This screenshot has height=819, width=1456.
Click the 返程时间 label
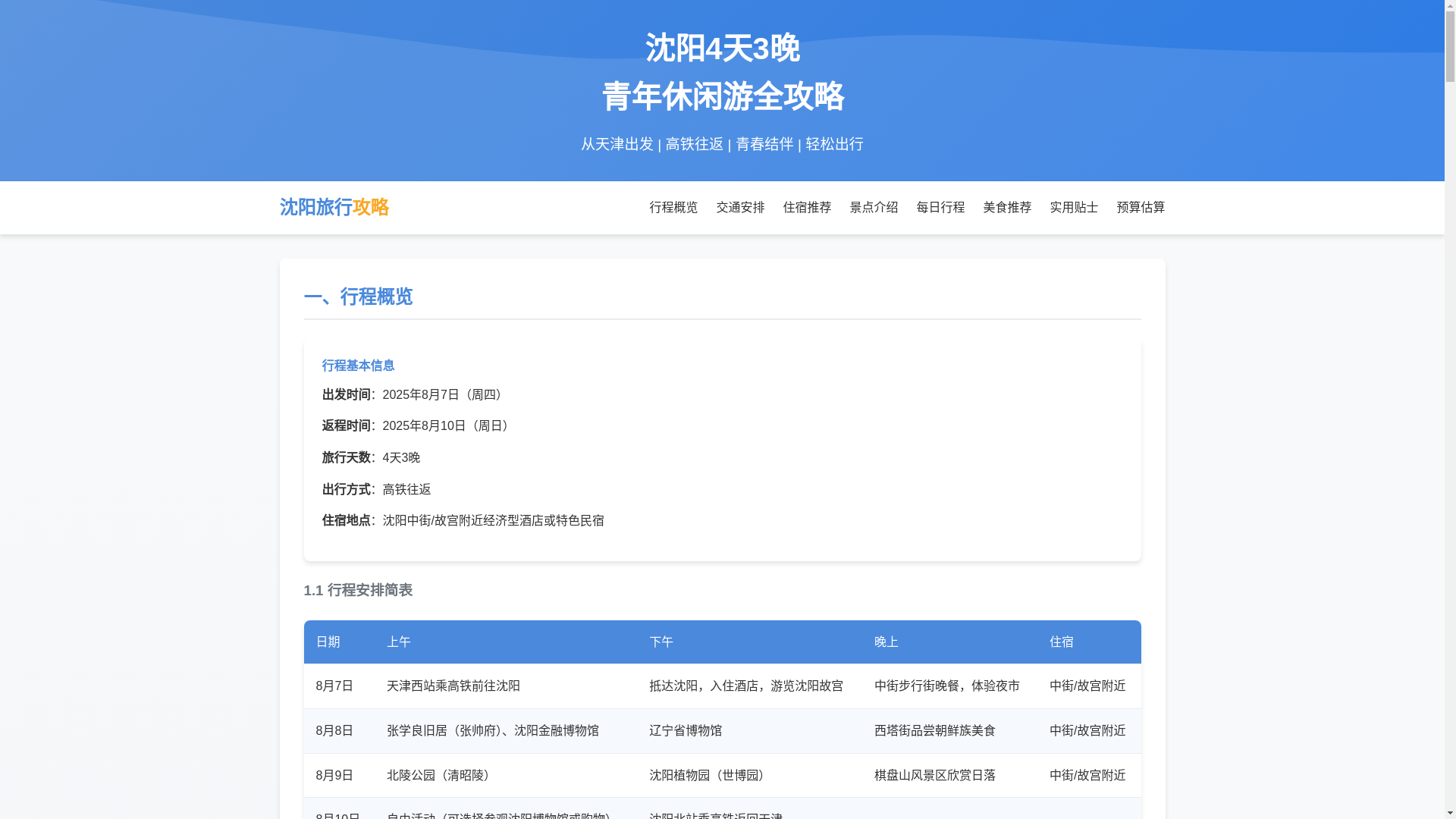(x=347, y=425)
